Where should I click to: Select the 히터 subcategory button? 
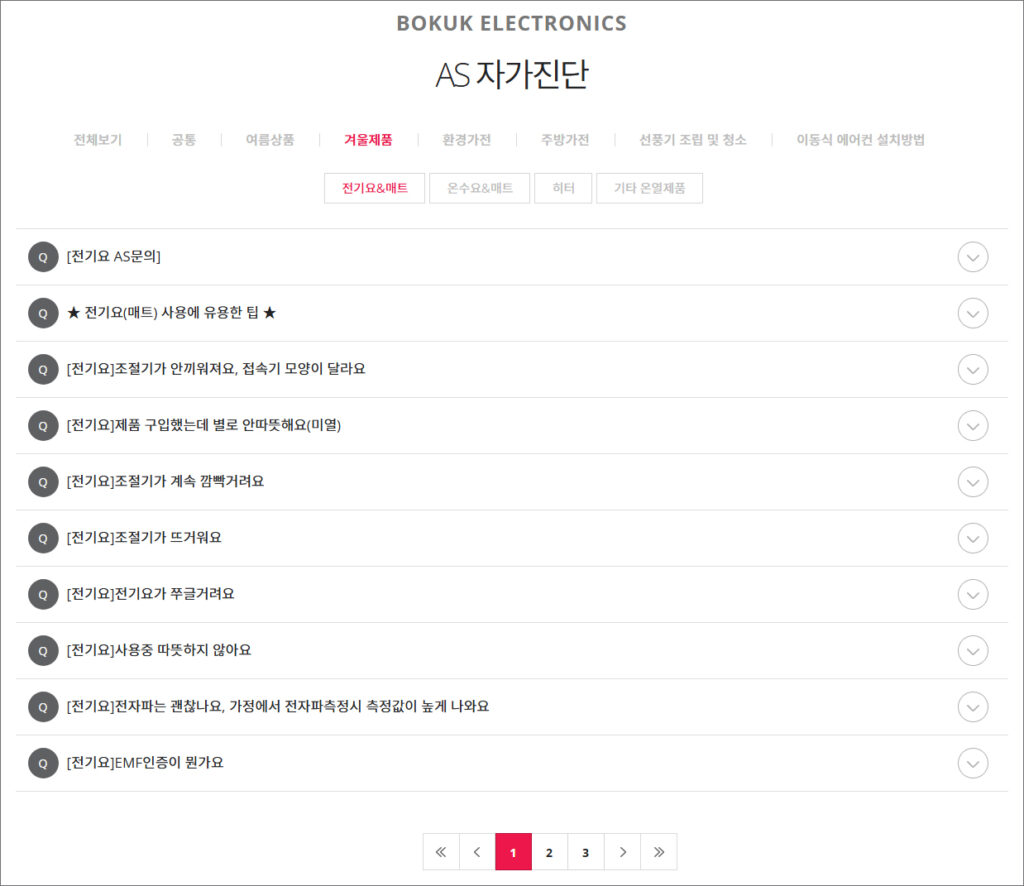(563, 188)
